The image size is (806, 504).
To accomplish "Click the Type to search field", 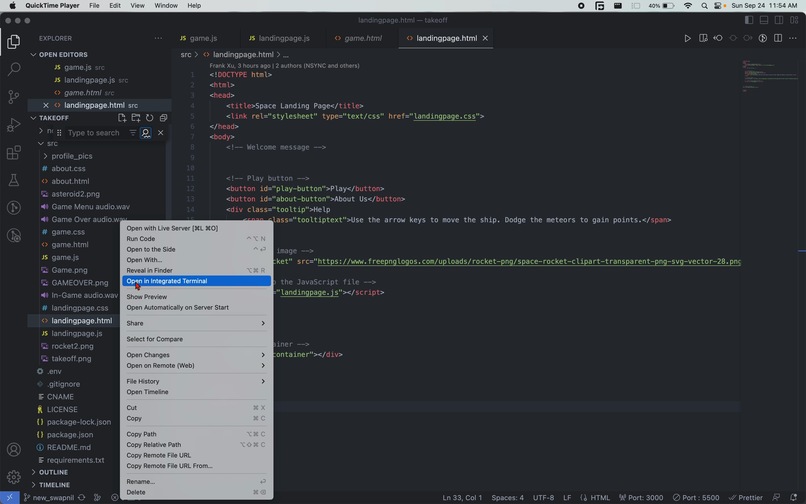I will point(94,133).
